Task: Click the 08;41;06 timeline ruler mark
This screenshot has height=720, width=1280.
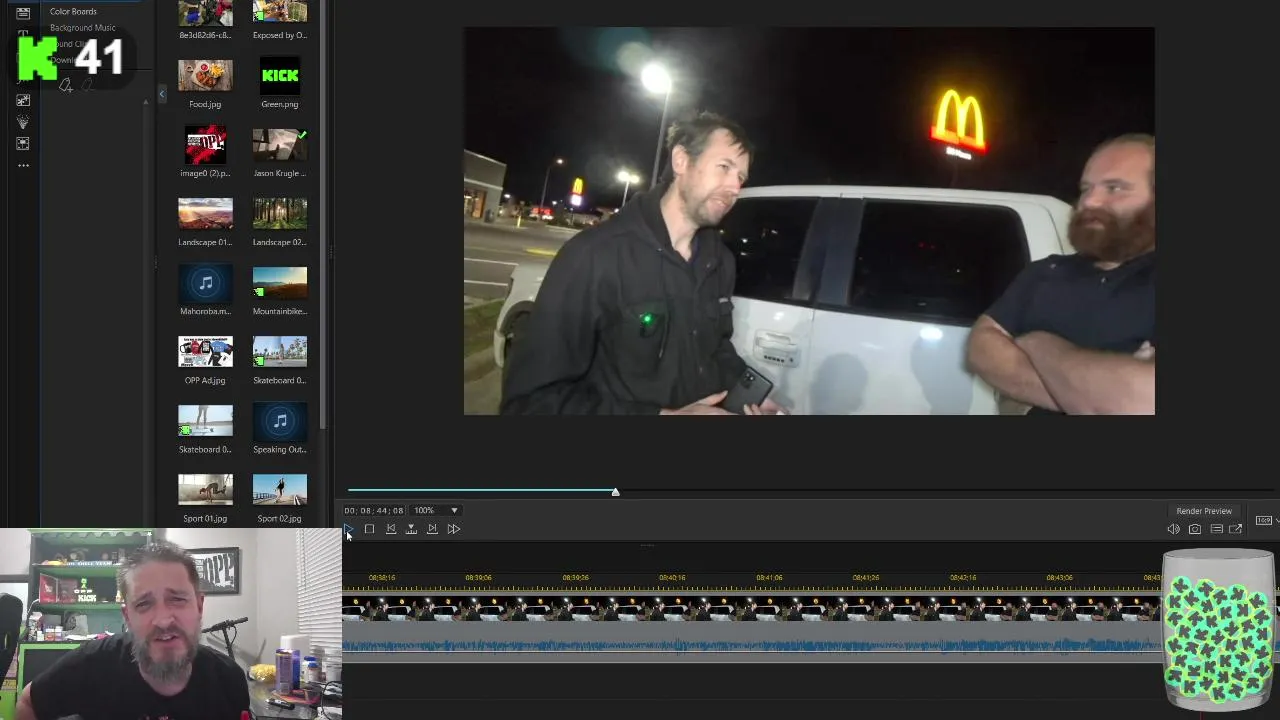Action: [769, 578]
